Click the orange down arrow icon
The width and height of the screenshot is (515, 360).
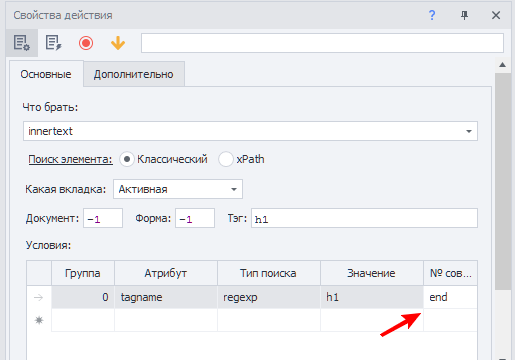tap(118, 43)
